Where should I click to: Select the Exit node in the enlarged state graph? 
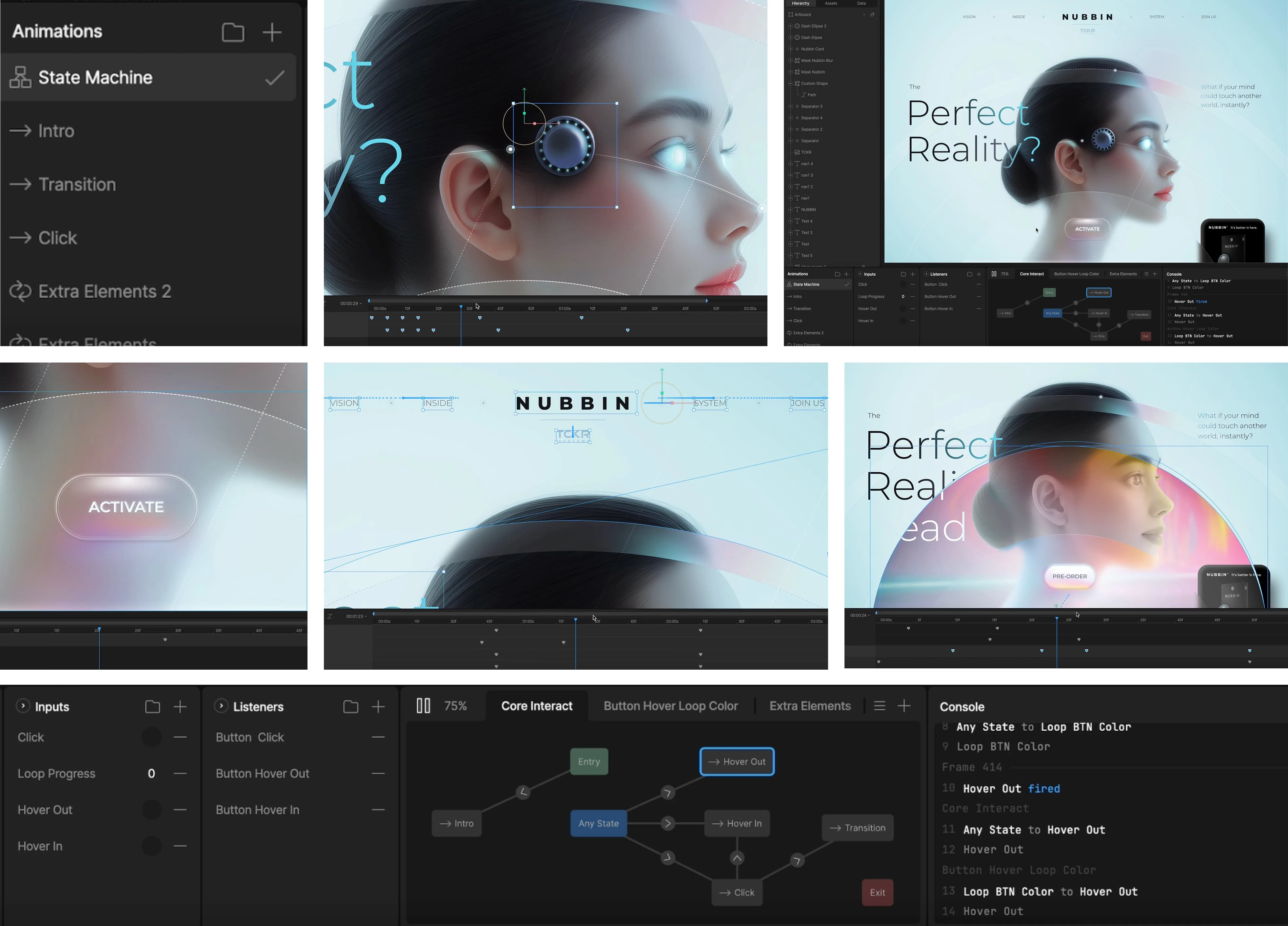(x=878, y=893)
